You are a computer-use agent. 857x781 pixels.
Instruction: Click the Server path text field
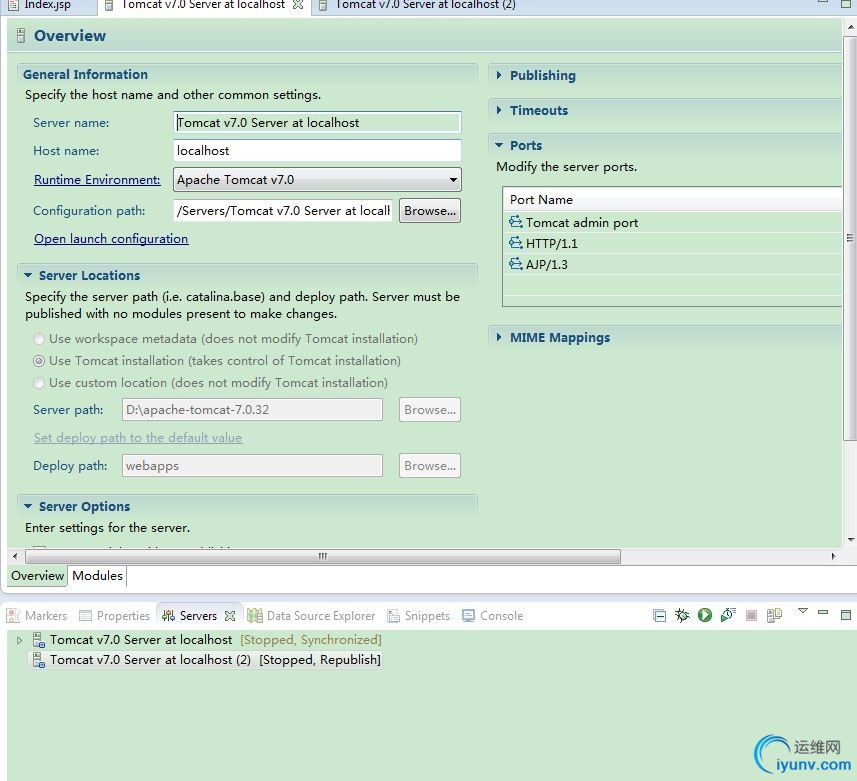(252, 409)
